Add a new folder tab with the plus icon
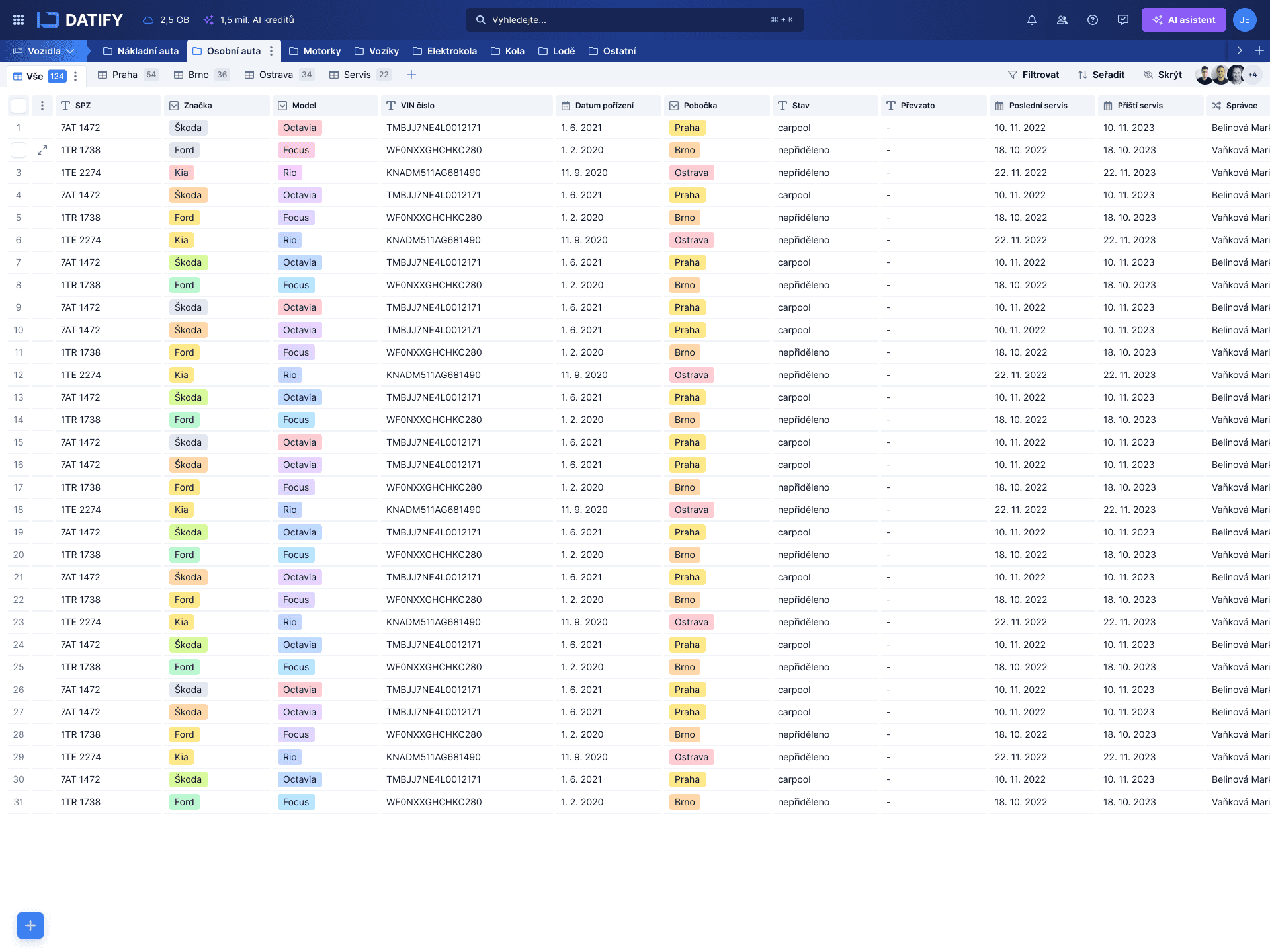The image size is (1270, 952). (1259, 50)
